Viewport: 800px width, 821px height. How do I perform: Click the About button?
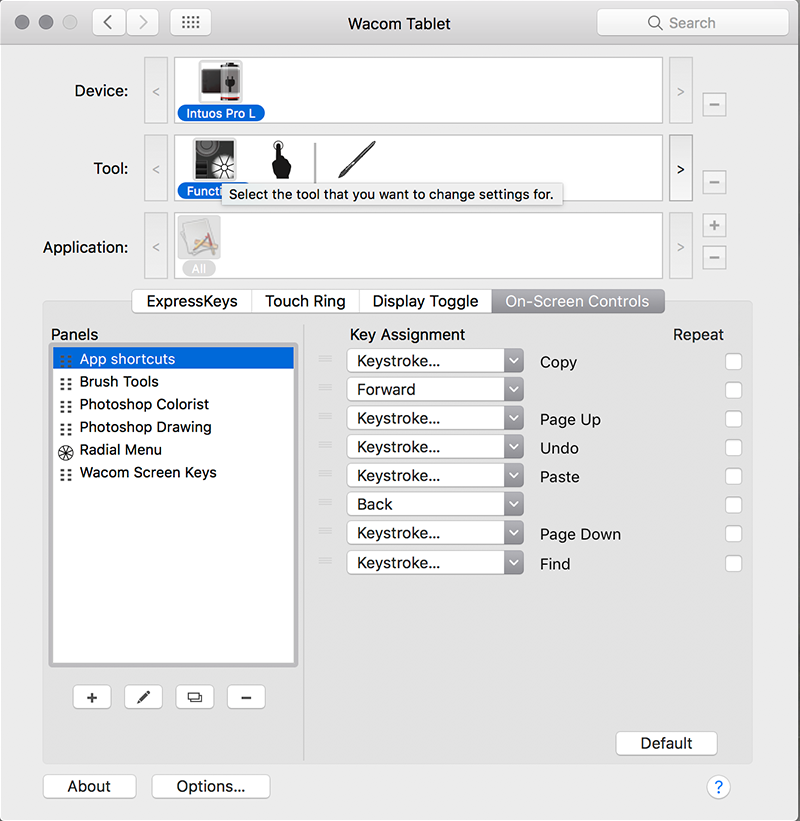[90, 786]
